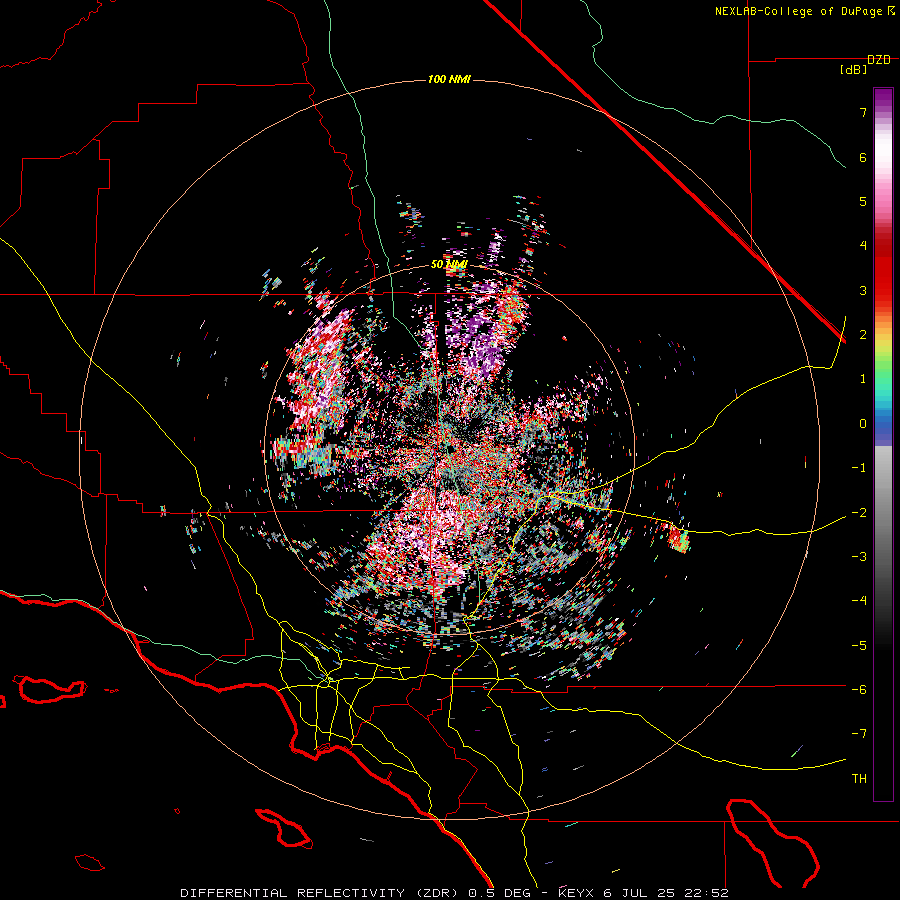This screenshot has width=900, height=900.
Task: Click the DZD product label
Action: click(879, 60)
